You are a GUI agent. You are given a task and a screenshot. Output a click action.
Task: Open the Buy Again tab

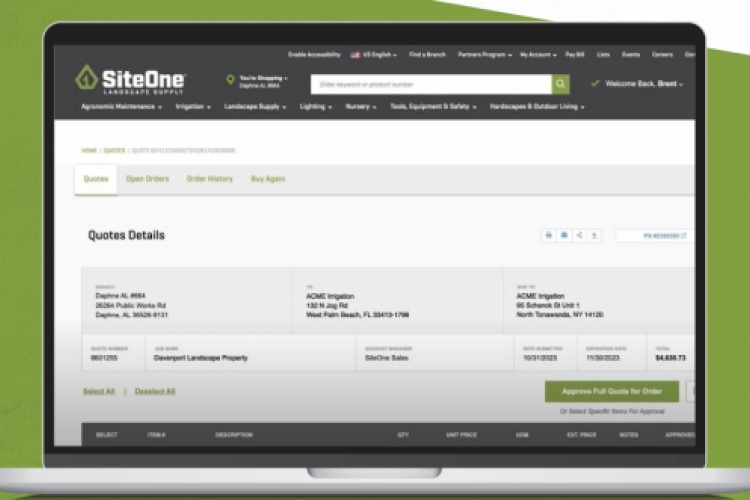pyautogui.click(x=267, y=179)
